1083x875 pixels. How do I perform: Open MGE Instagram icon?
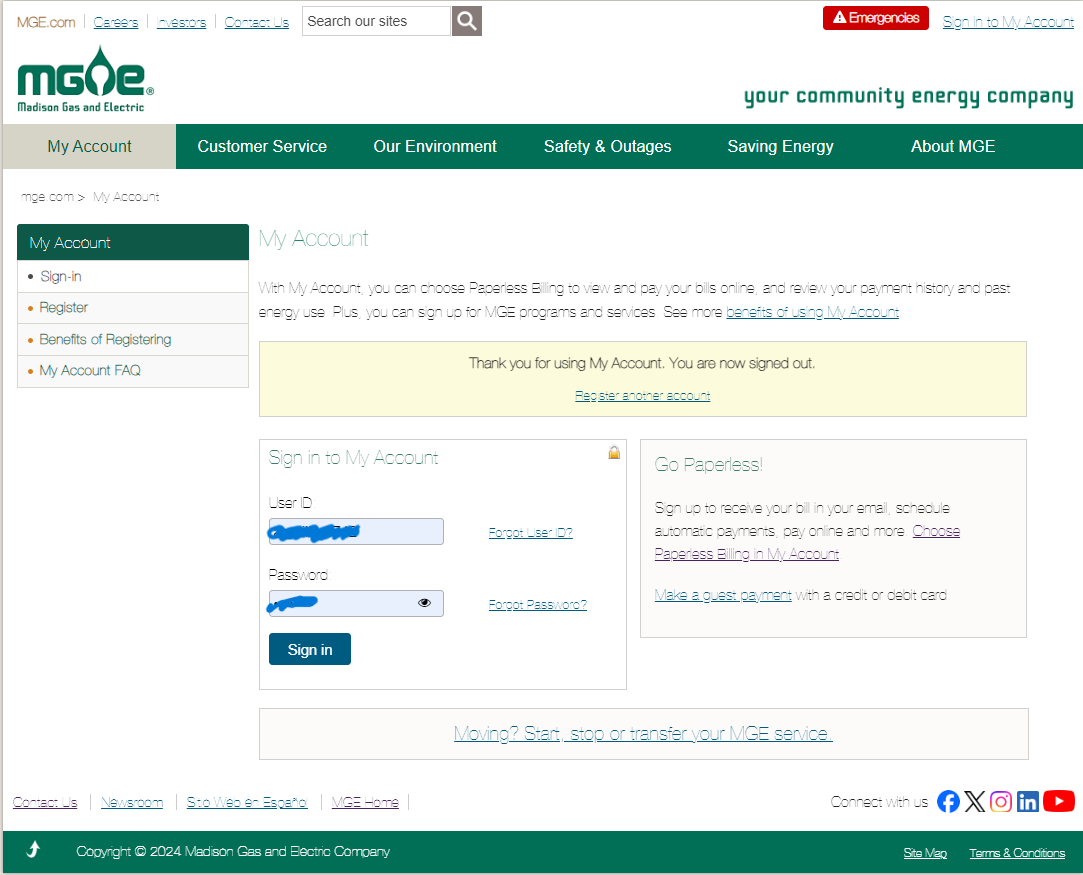[x=1001, y=801]
